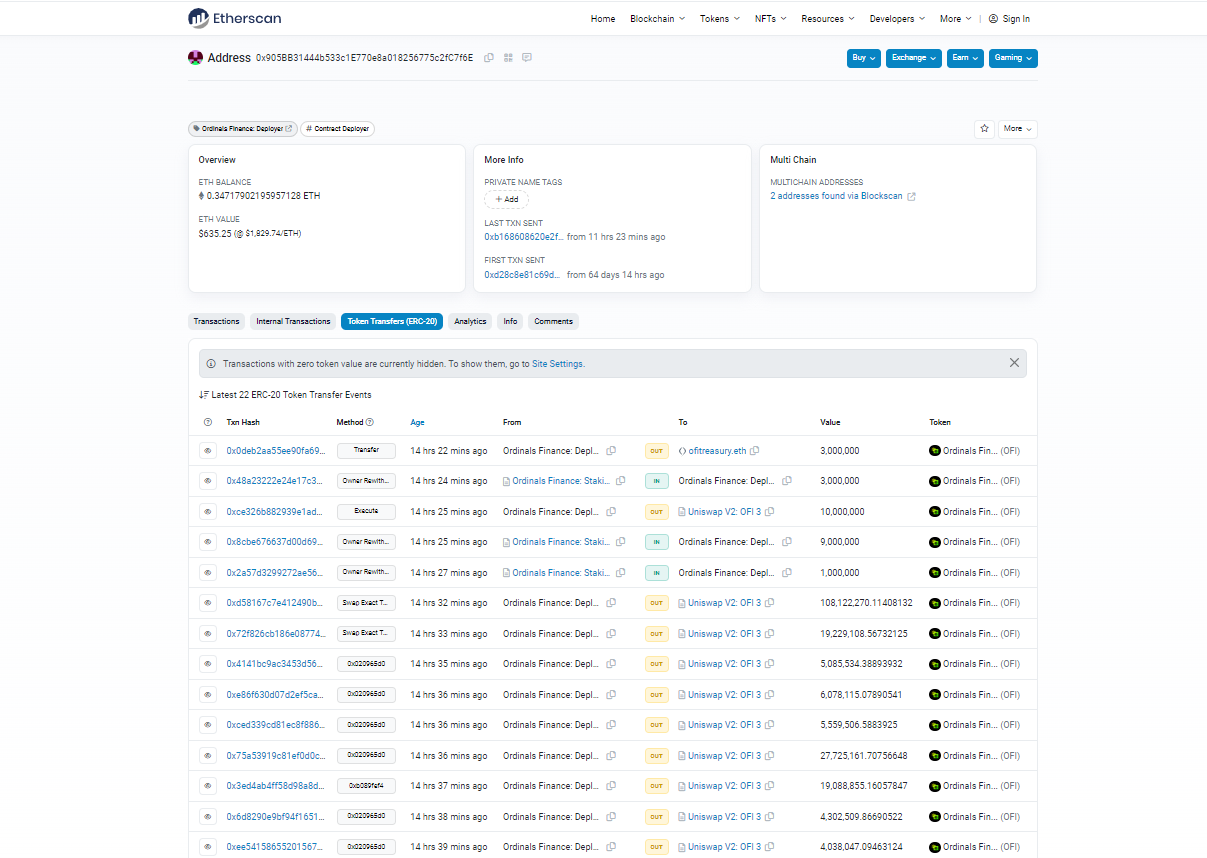The width and height of the screenshot is (1207, 858).
Task: Open the Info tab
Action: [510, 322]
